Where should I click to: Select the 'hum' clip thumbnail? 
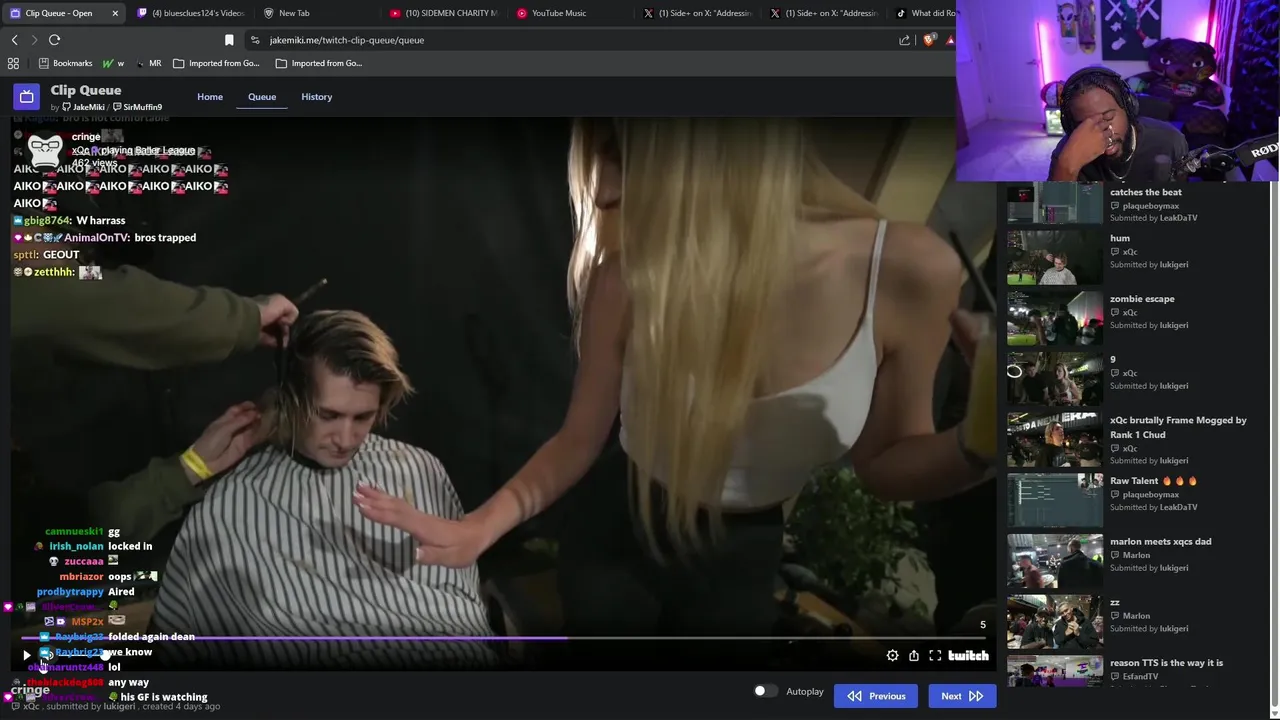point(1054,257)
